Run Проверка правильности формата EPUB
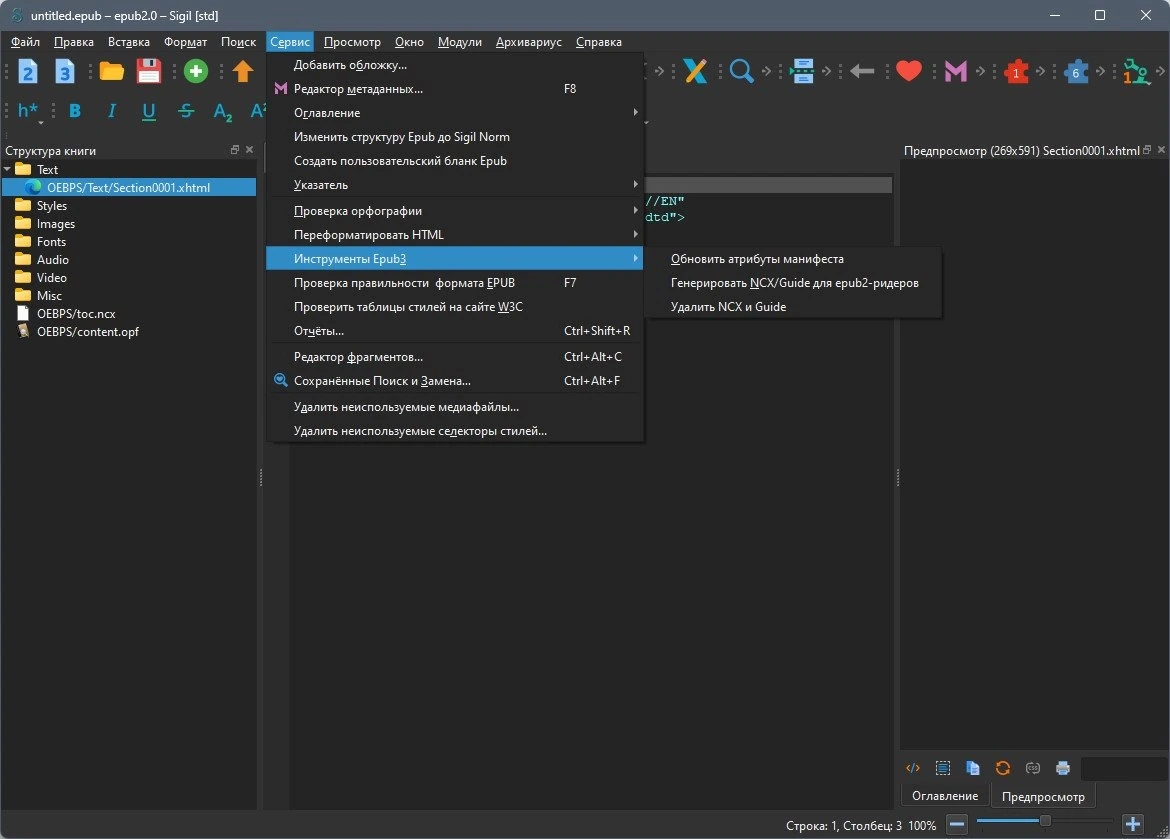The image size is (1170, 839). (x=455, y=283)
